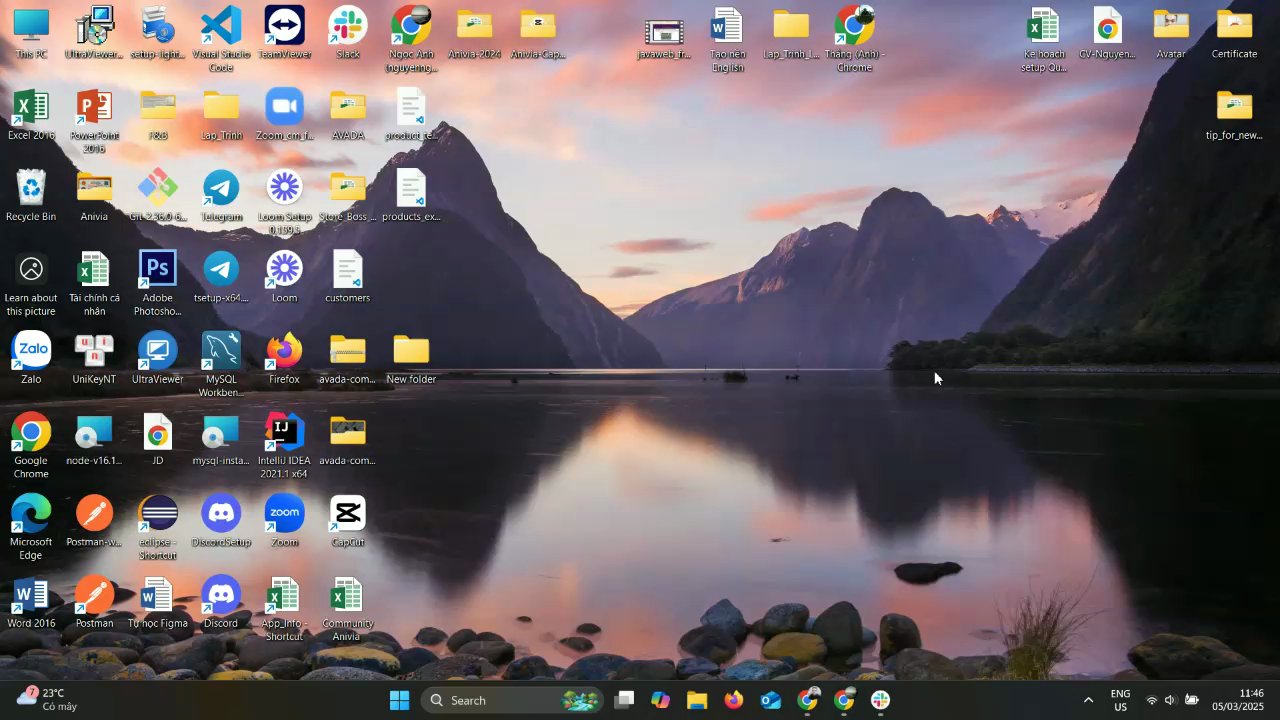Select the Store_Boss folder
This screenshot has width=1280, height=720.
tap(348, 195)
